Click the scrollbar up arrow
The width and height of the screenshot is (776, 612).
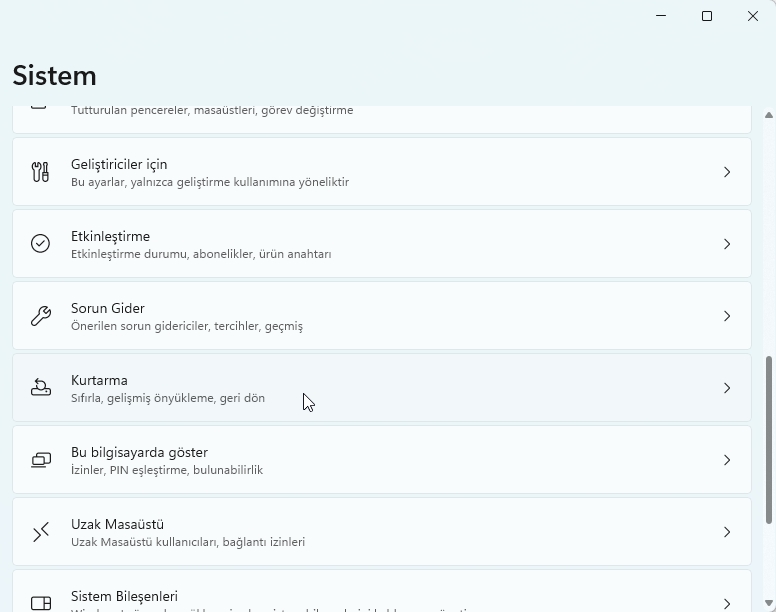tap(769, 115)
